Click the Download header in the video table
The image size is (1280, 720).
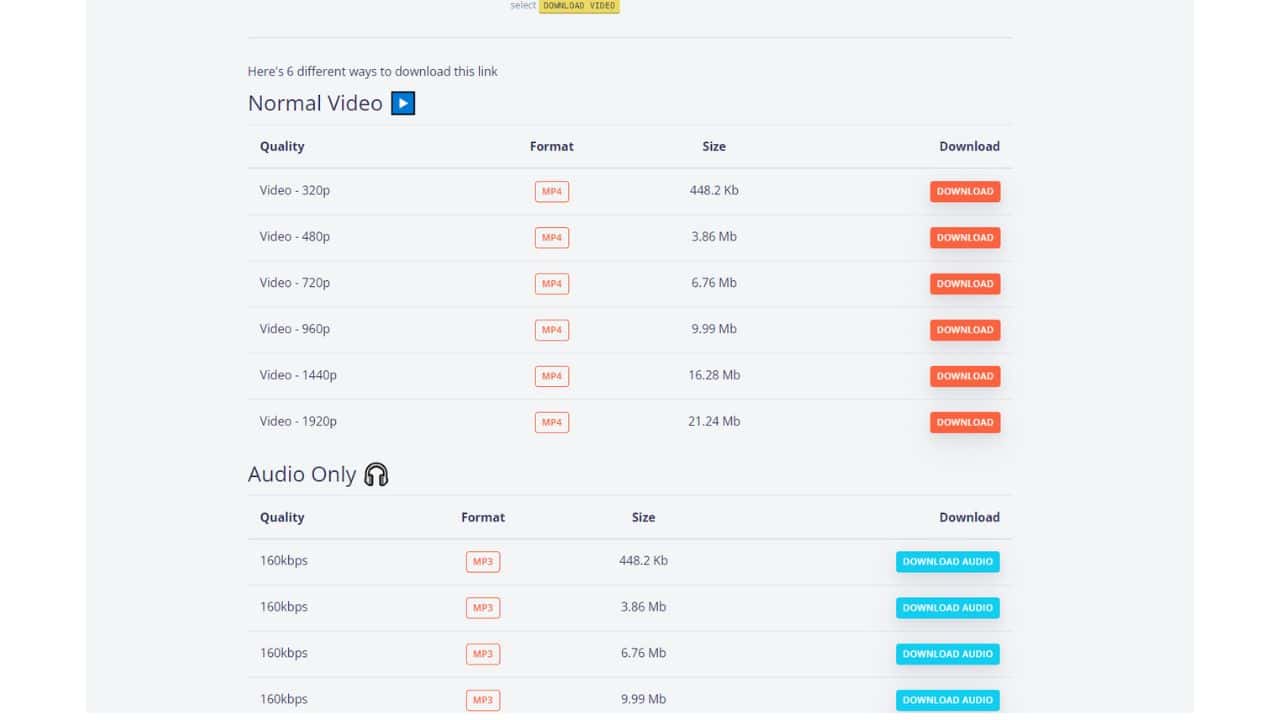(x=969, y=146)
